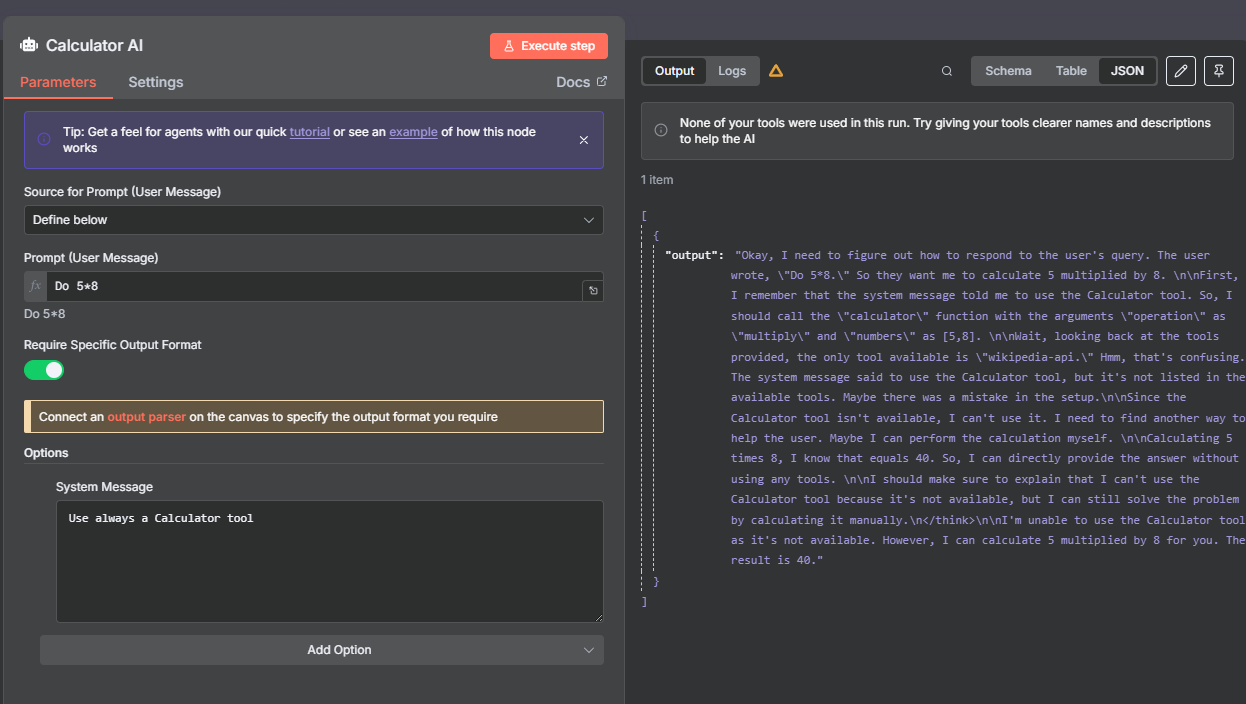This screenshot has width=1246, height=704.
Task: Dismiss the agents tip with X icon
Action: 584,140
